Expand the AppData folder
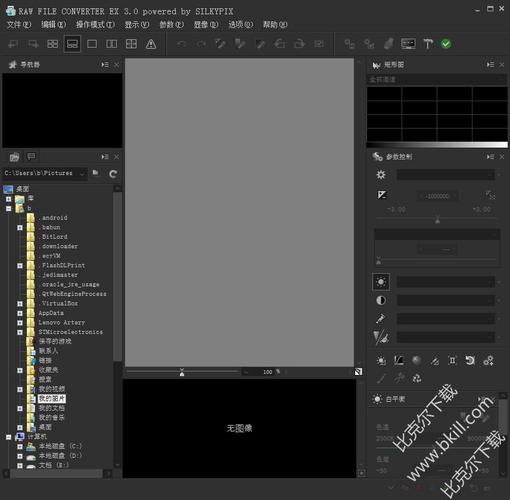 click(x=20, y=313)
